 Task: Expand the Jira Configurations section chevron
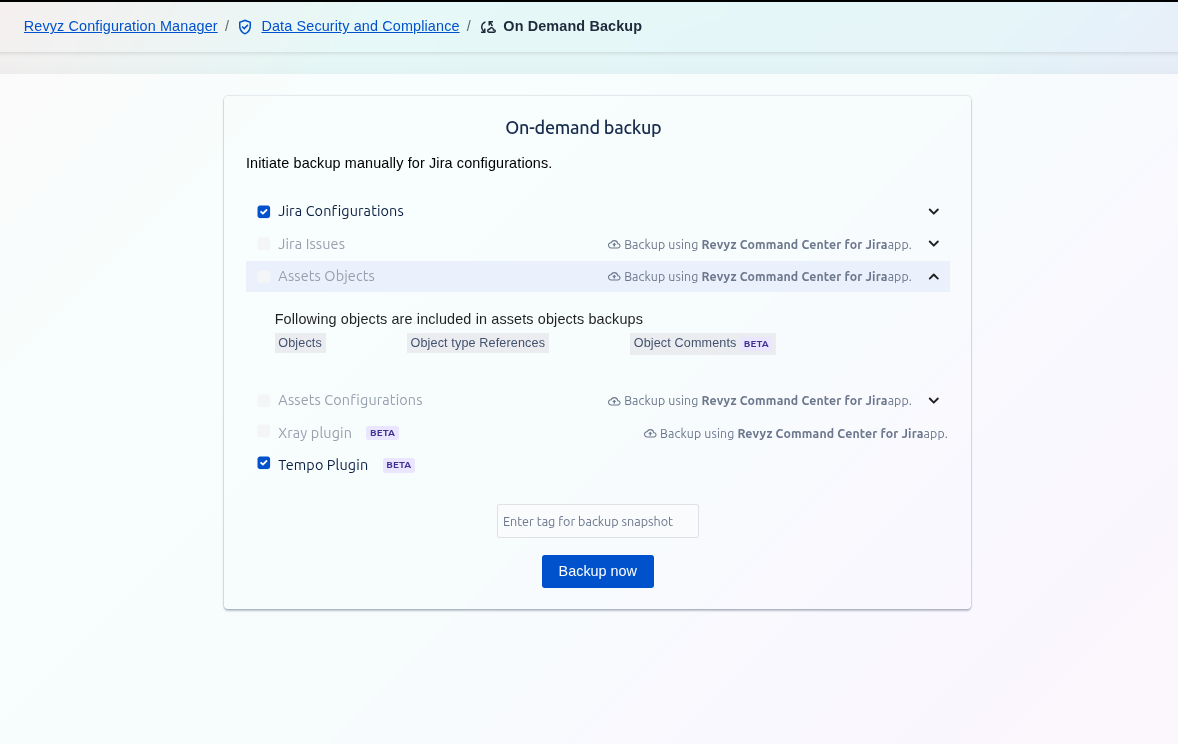(933, 212)
